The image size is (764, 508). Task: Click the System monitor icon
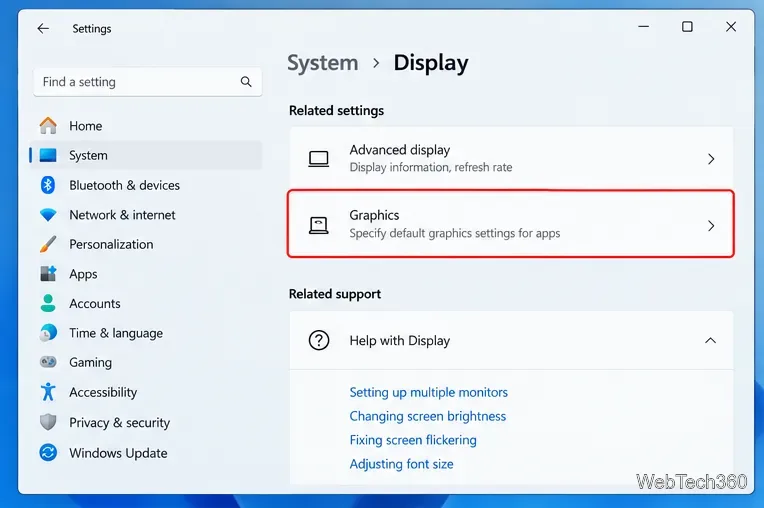pos(48,155)
